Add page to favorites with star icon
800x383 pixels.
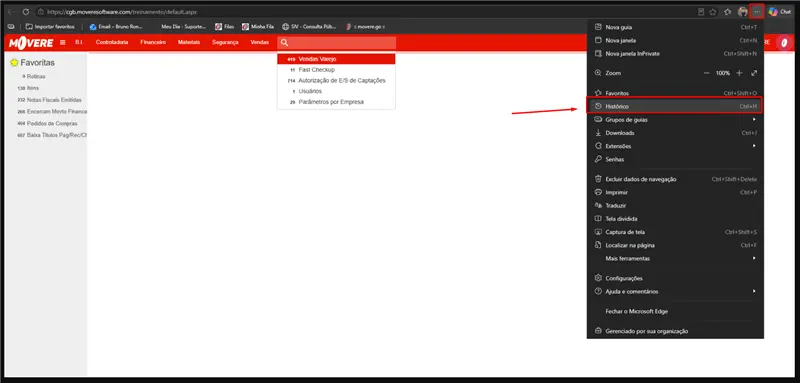coord(713,12)
